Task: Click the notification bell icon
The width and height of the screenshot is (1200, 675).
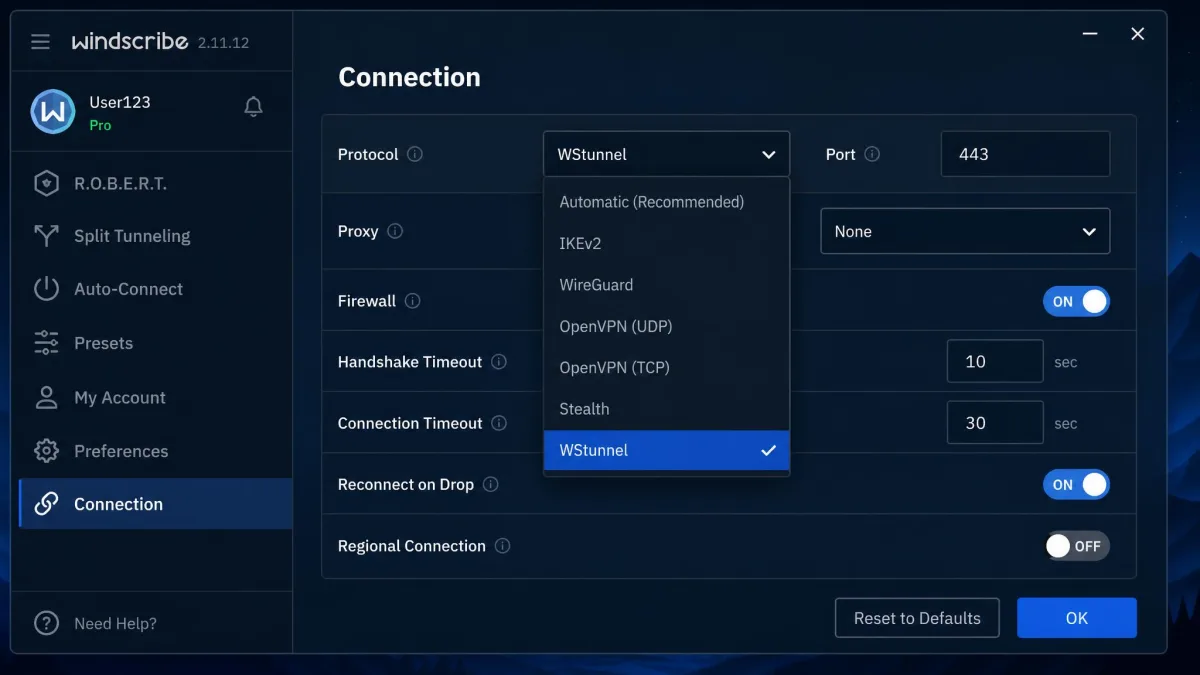Action: (254, 106)
